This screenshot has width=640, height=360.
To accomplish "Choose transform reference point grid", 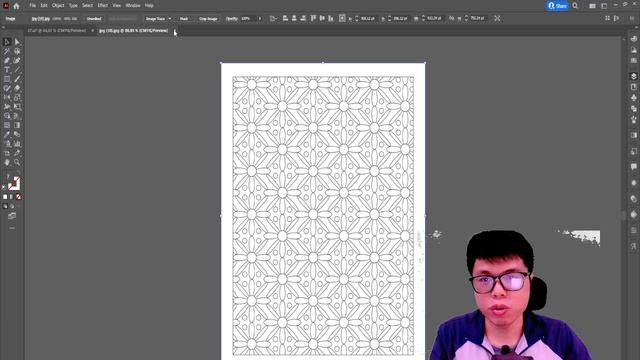I will 342,18.
